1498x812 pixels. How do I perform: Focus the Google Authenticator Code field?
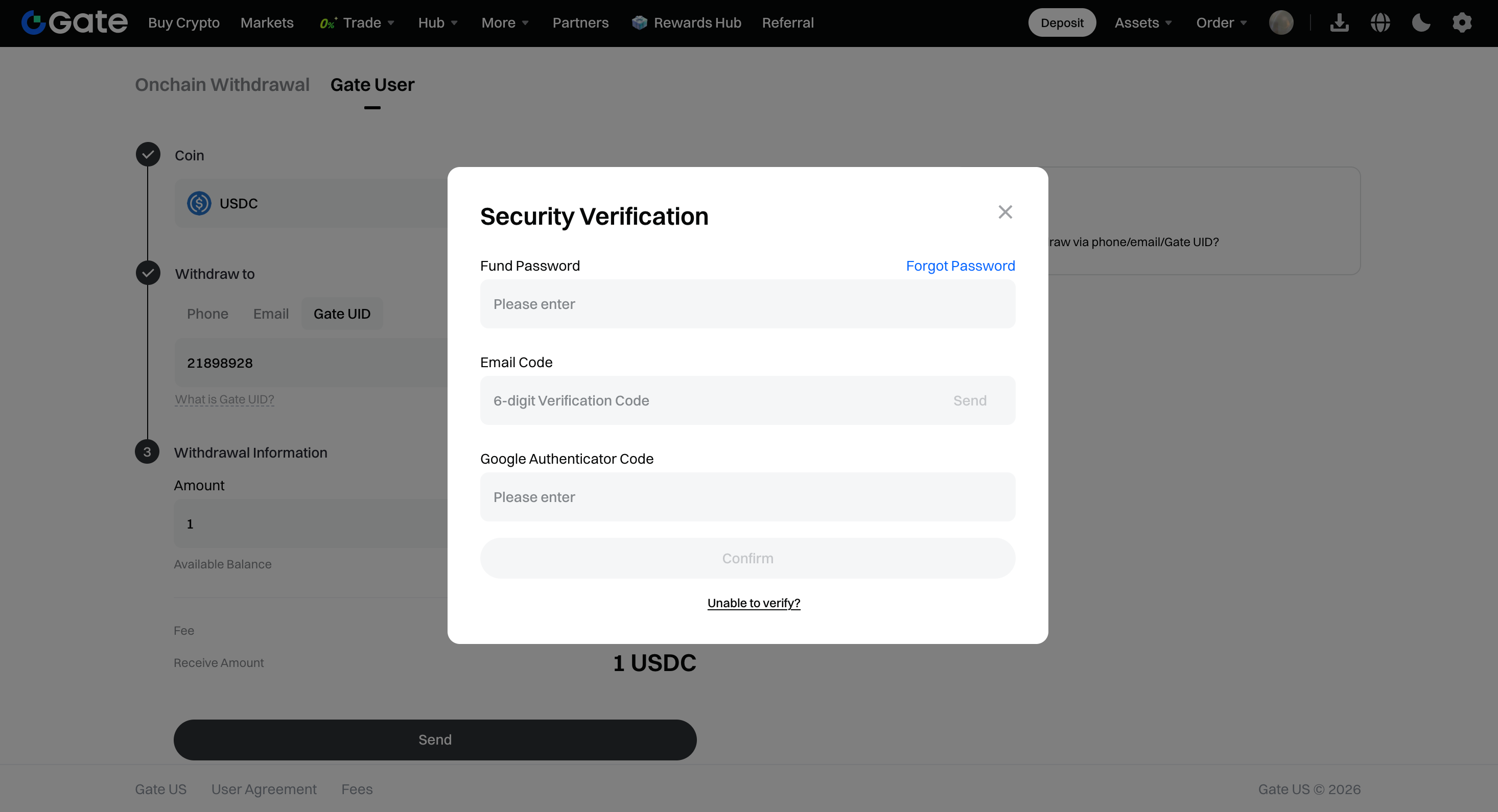click(747, 497)
